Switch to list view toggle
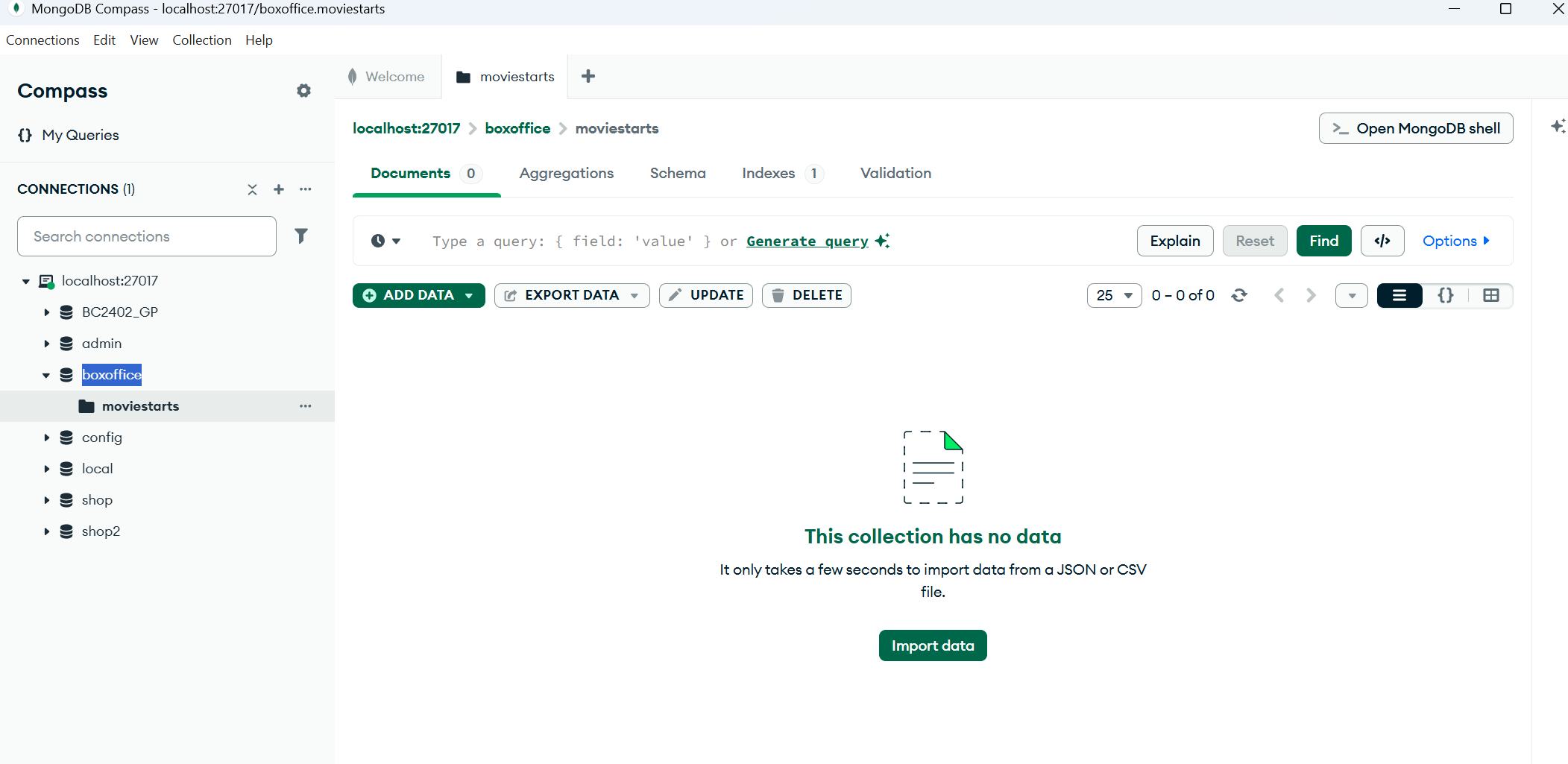1568x764 pixels. click(x=1399, y=295)
